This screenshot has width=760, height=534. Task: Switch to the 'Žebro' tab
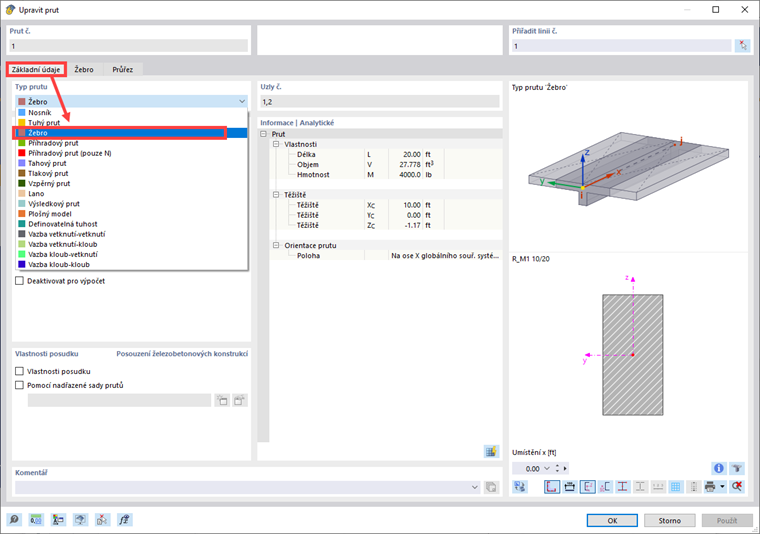tap(84, 69)
